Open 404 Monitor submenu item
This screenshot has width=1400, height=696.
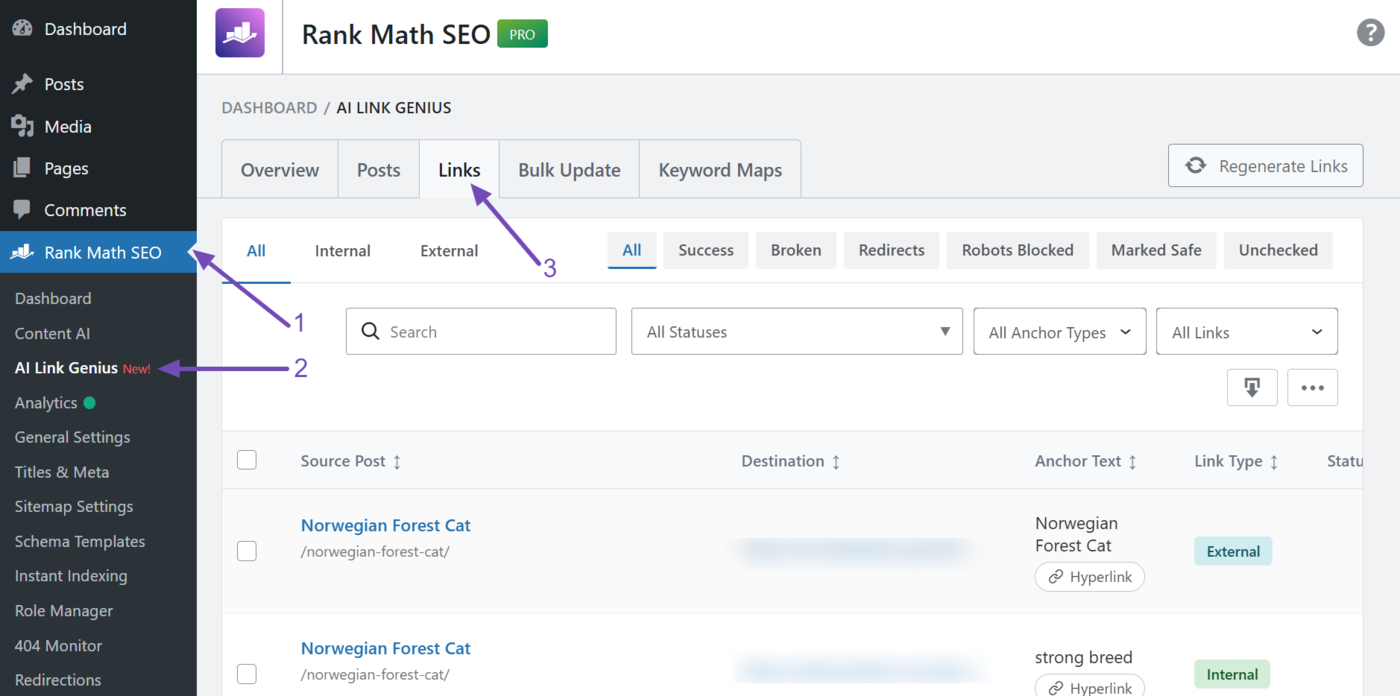(x=59, y=646)
